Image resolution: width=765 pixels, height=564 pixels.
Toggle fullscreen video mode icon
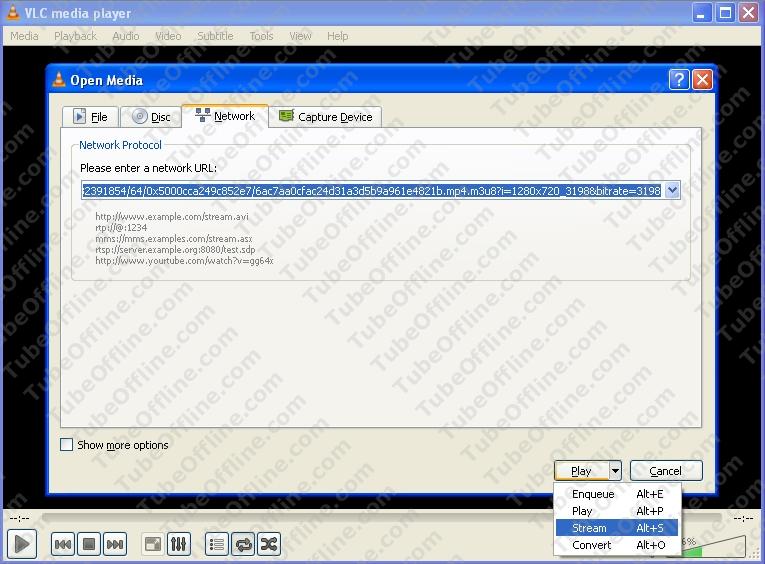point(153,544)
